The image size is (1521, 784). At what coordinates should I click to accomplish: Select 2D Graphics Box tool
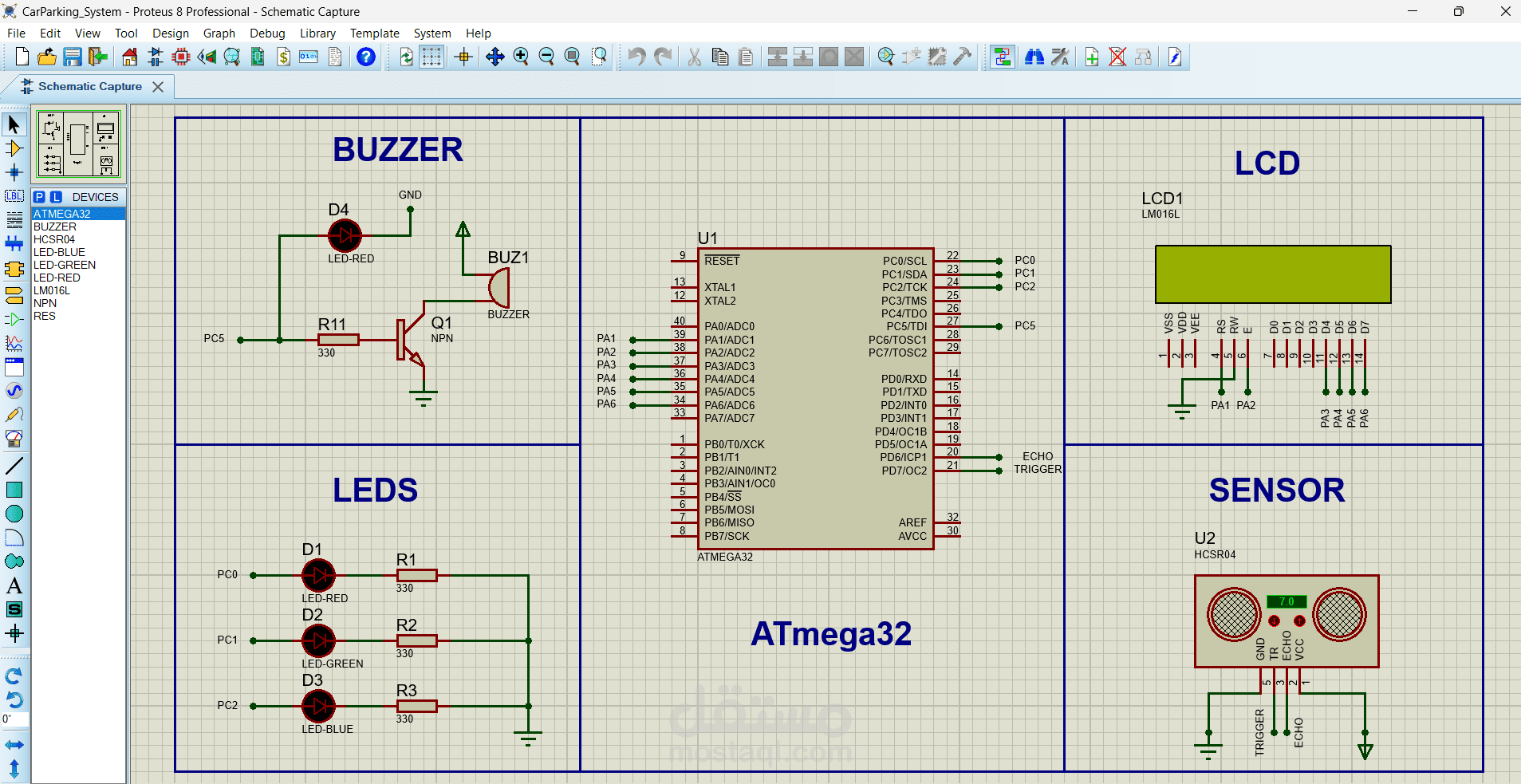(x=14, y=490)
